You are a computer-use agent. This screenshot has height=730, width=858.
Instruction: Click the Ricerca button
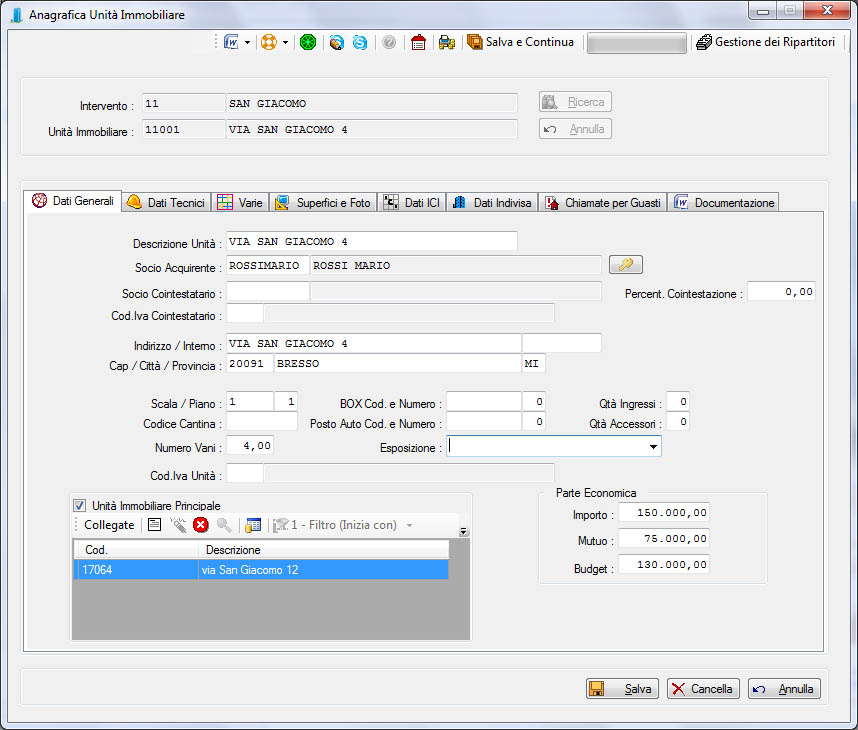coord(575,102)
